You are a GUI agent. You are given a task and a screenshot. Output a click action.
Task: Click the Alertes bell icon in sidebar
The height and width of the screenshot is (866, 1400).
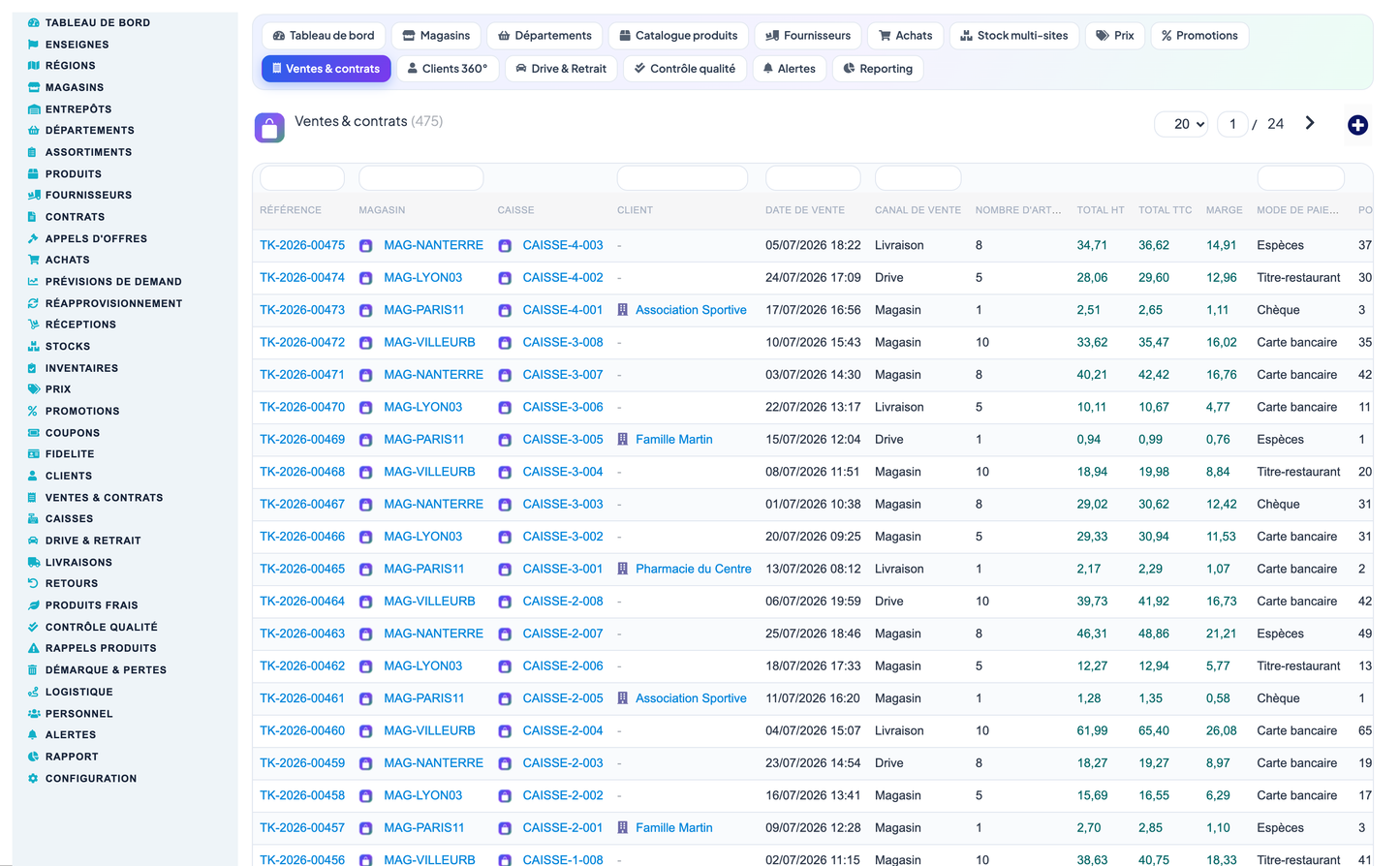[33, 735]
